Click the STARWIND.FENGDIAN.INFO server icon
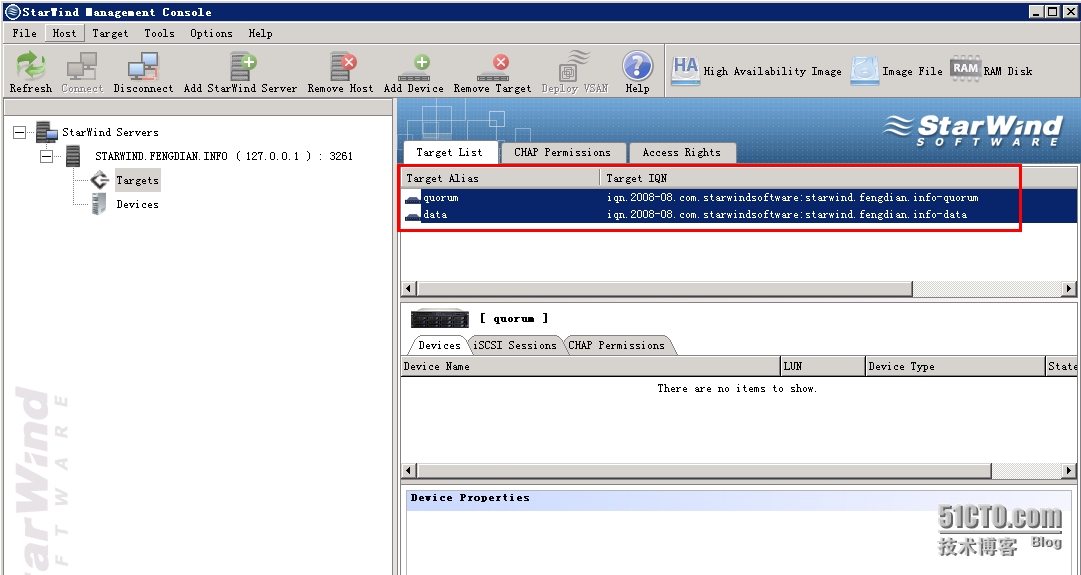The width and height of the screenshot is (1081, 575). click(73, 157)
